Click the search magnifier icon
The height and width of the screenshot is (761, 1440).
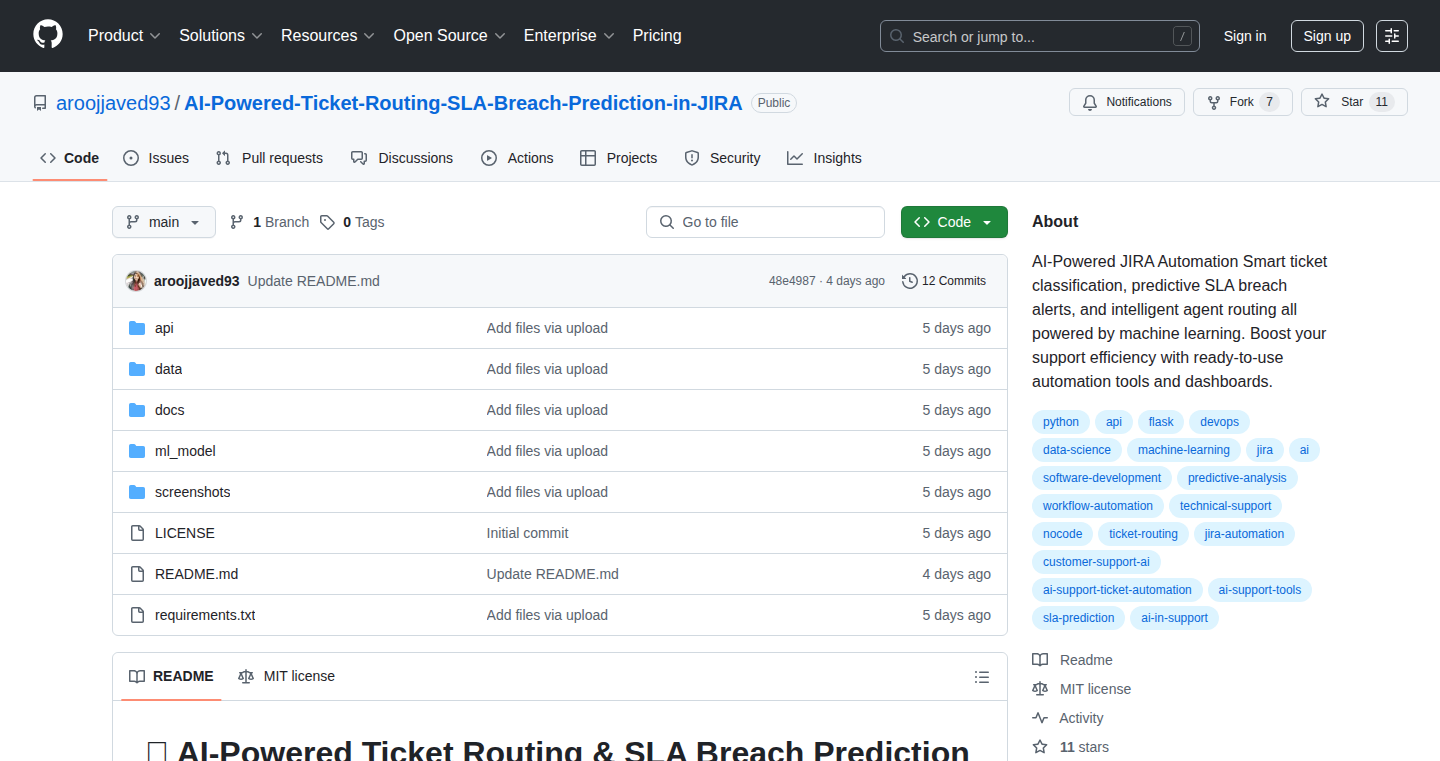point(897,36)
